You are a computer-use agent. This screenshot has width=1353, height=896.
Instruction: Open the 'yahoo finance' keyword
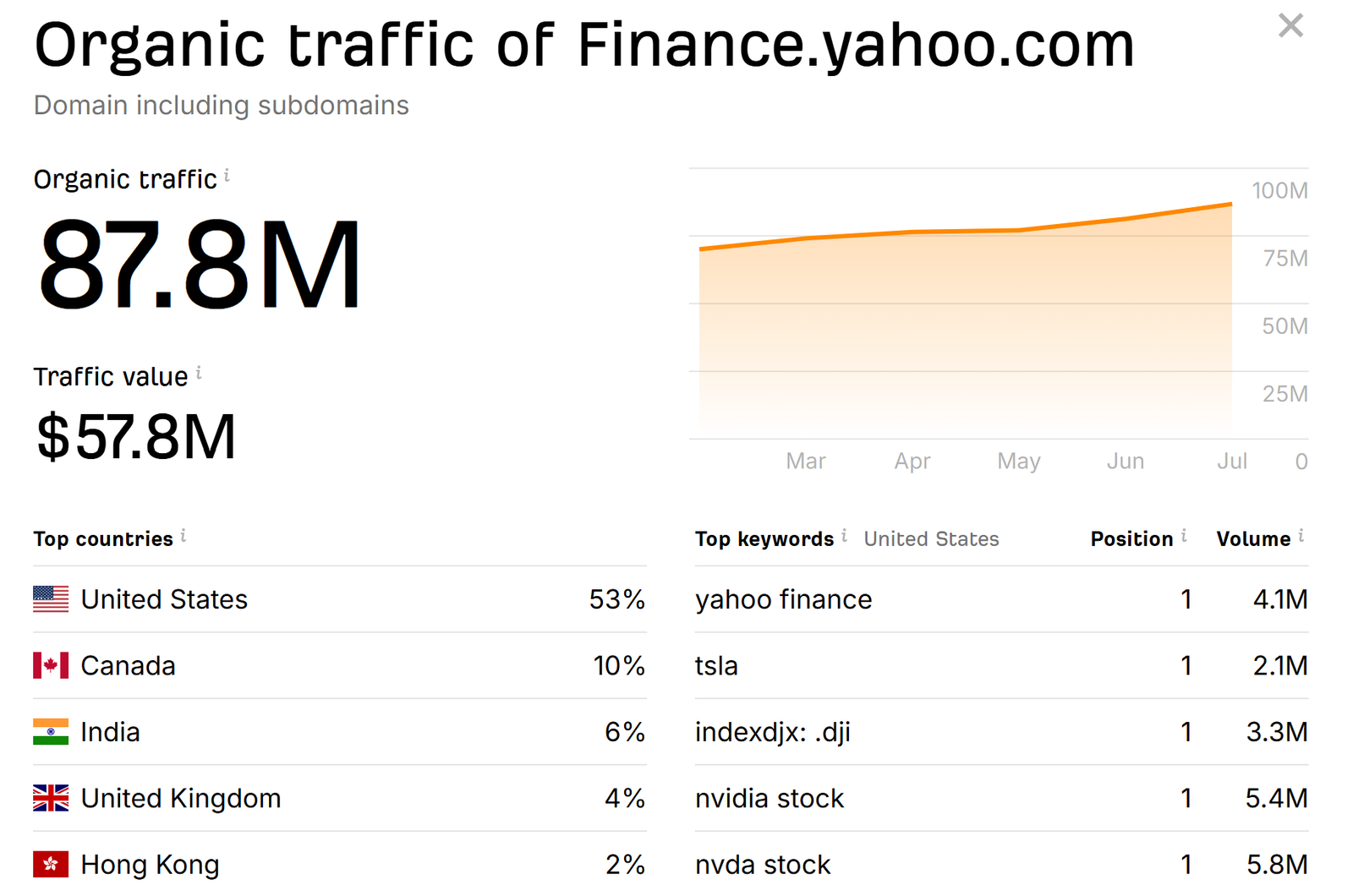783,599
